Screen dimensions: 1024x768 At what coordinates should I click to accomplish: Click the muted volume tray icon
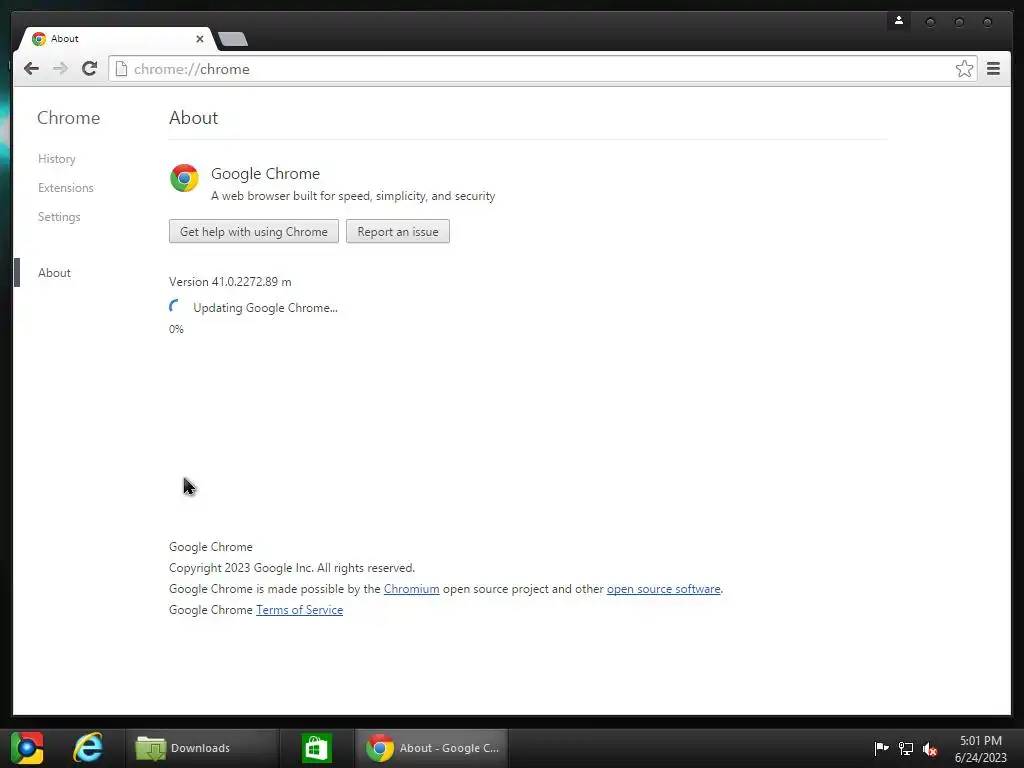(x=930, y=748)
